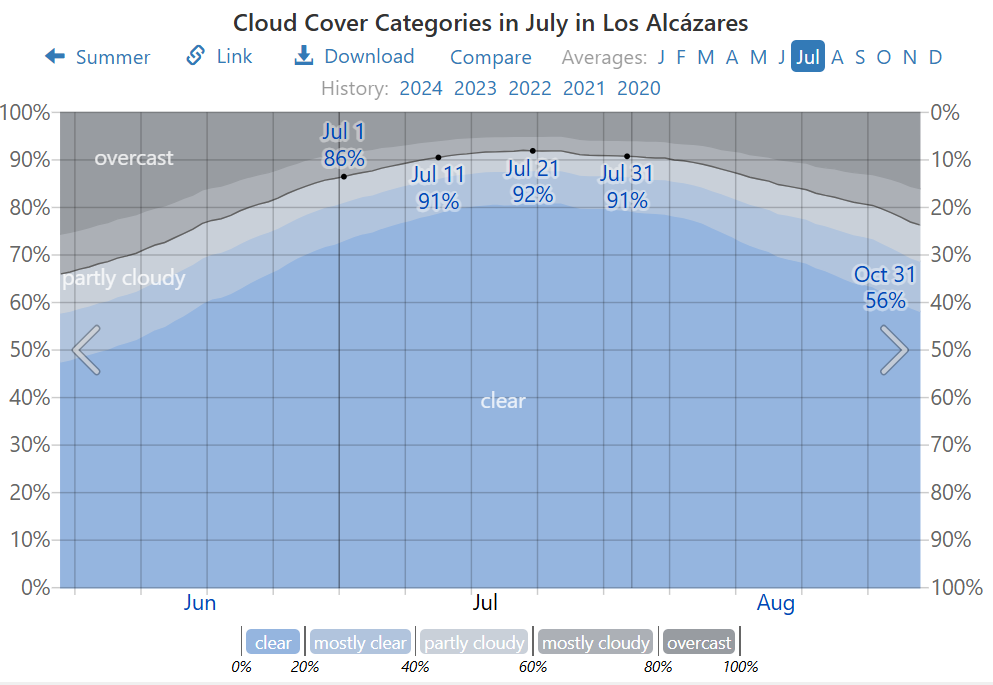View 2024 history data
The width and height of the screenshot is (993, 685).
(421, 88)
